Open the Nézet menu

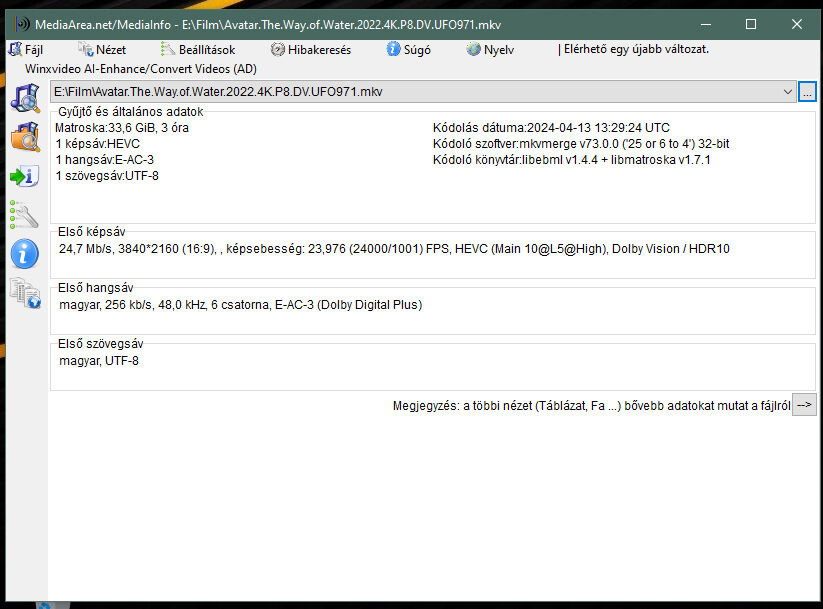coord(102,49)
